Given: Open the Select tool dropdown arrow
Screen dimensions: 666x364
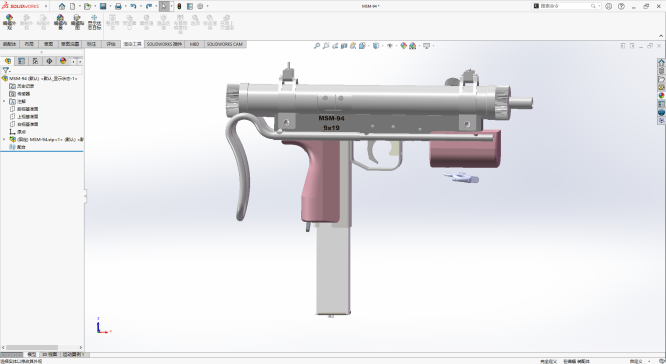Looking at the screenshot, I should pos(171,6).
